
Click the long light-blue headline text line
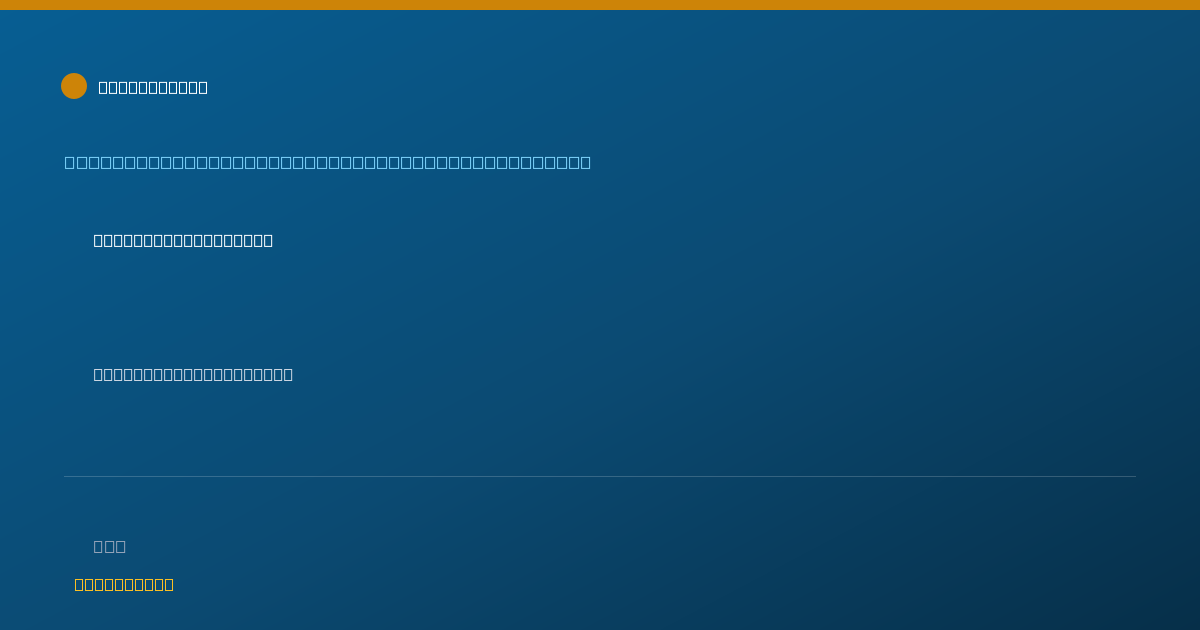pos(328,162)
